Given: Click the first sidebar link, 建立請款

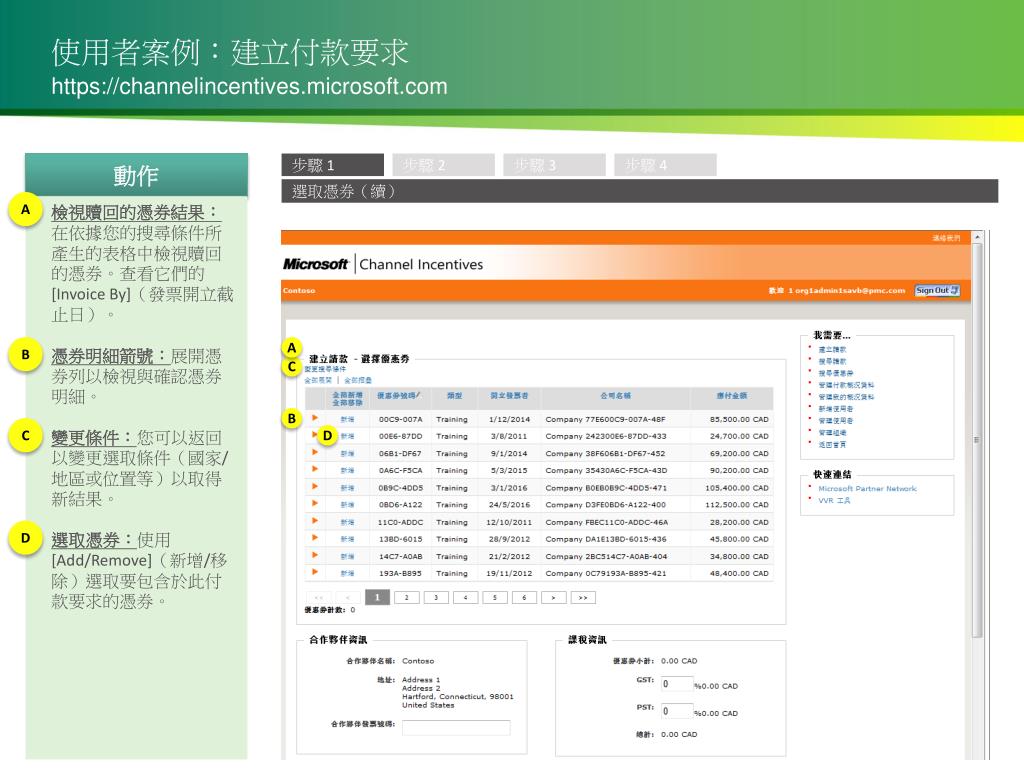Looking at the screenshot, I should 832,349.
